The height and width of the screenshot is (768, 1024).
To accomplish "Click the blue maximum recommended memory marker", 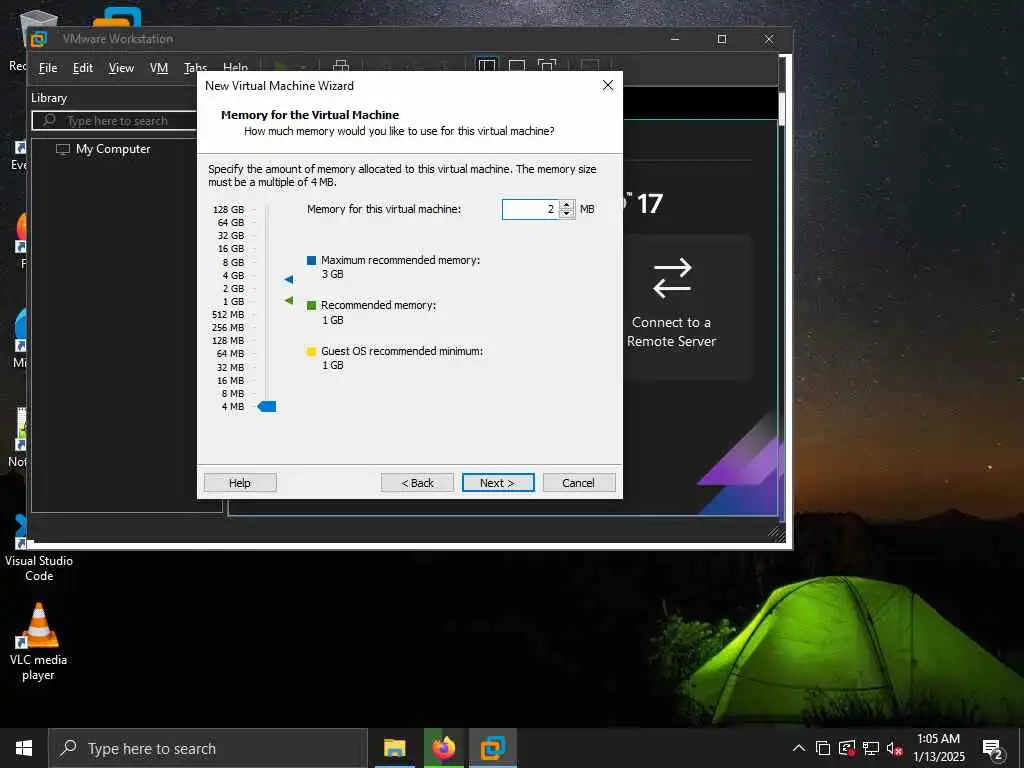I will (289, 280).
